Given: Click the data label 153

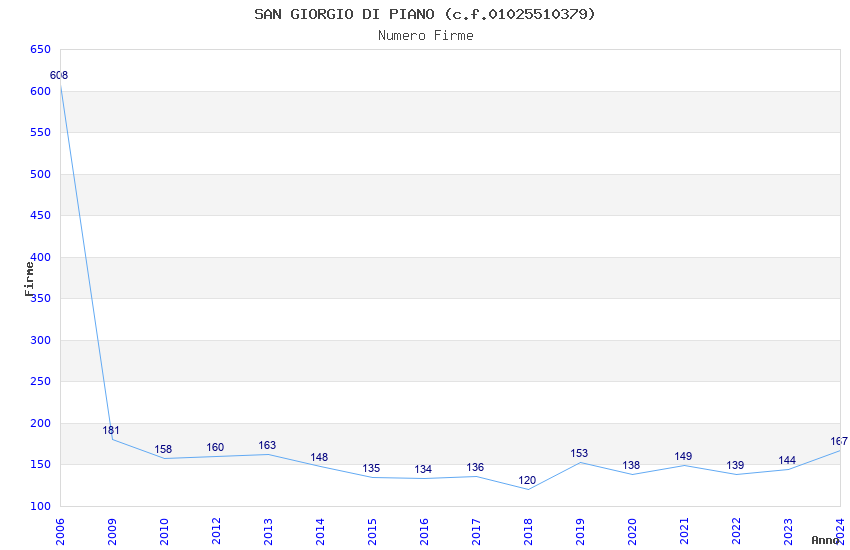Looking at the screenshot, I should coord(579,453).
